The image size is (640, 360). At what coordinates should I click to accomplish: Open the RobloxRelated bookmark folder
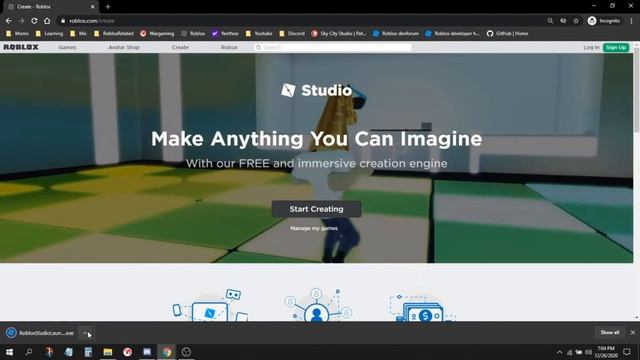(x=114, y=33)
